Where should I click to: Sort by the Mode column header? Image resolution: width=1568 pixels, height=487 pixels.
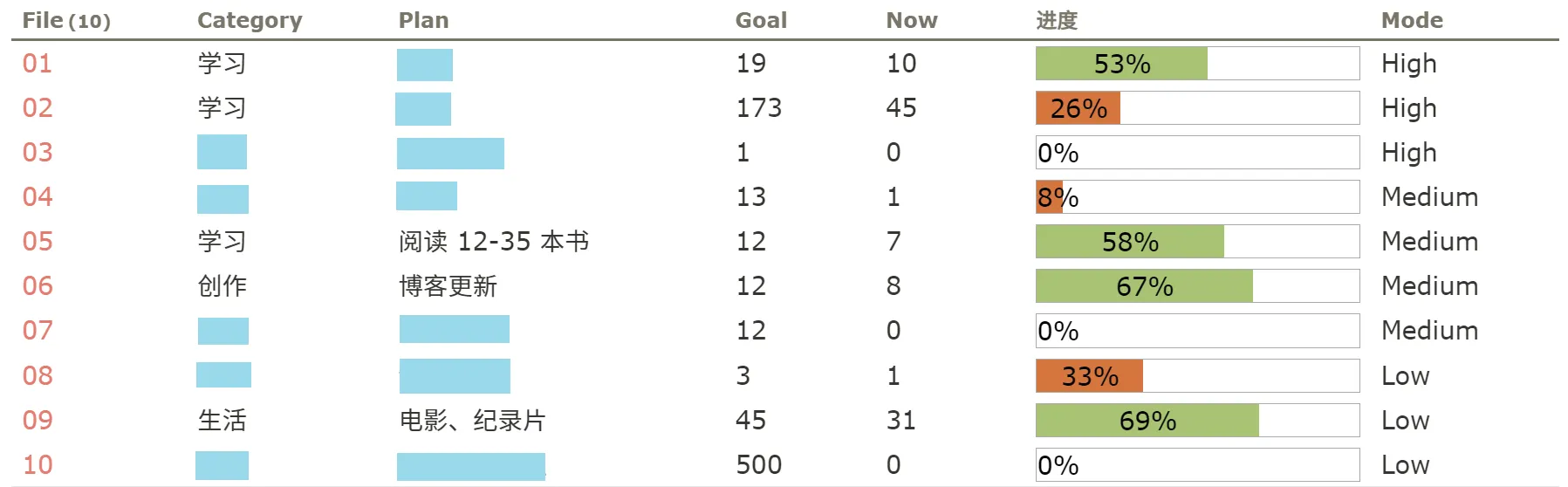(1412, 20)
